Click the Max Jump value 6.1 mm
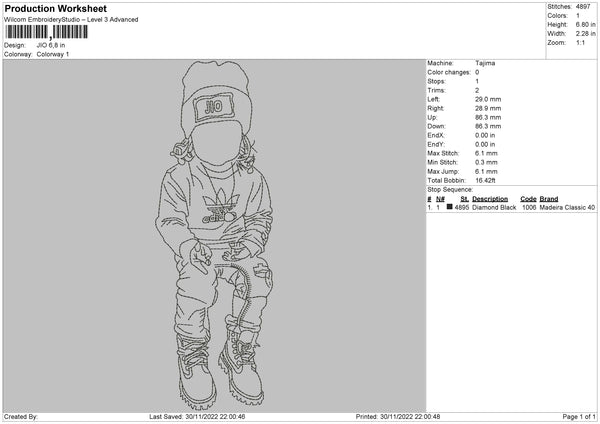The height and width of the screenshot is (424, 600). coord(486,171)
